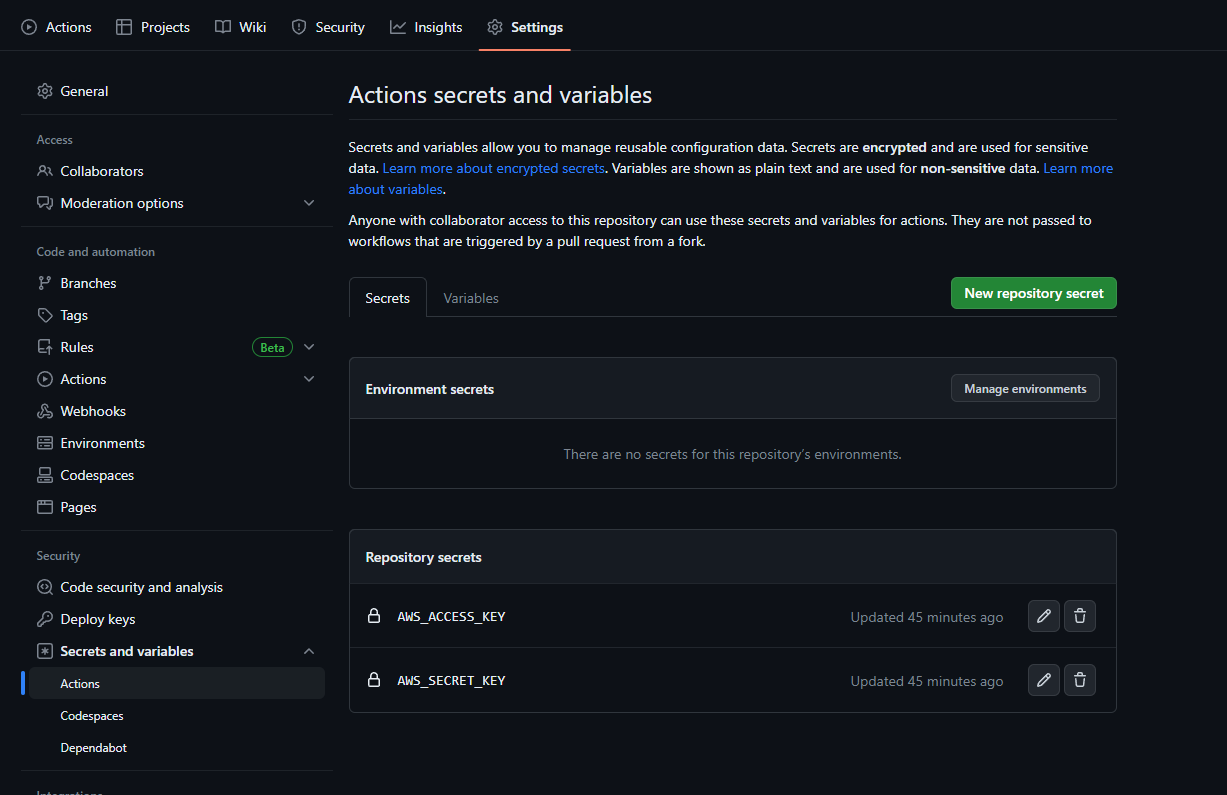Click the Manage environments button
This screenshot has height=795, width=1227.
click(x=1025, y=389)
